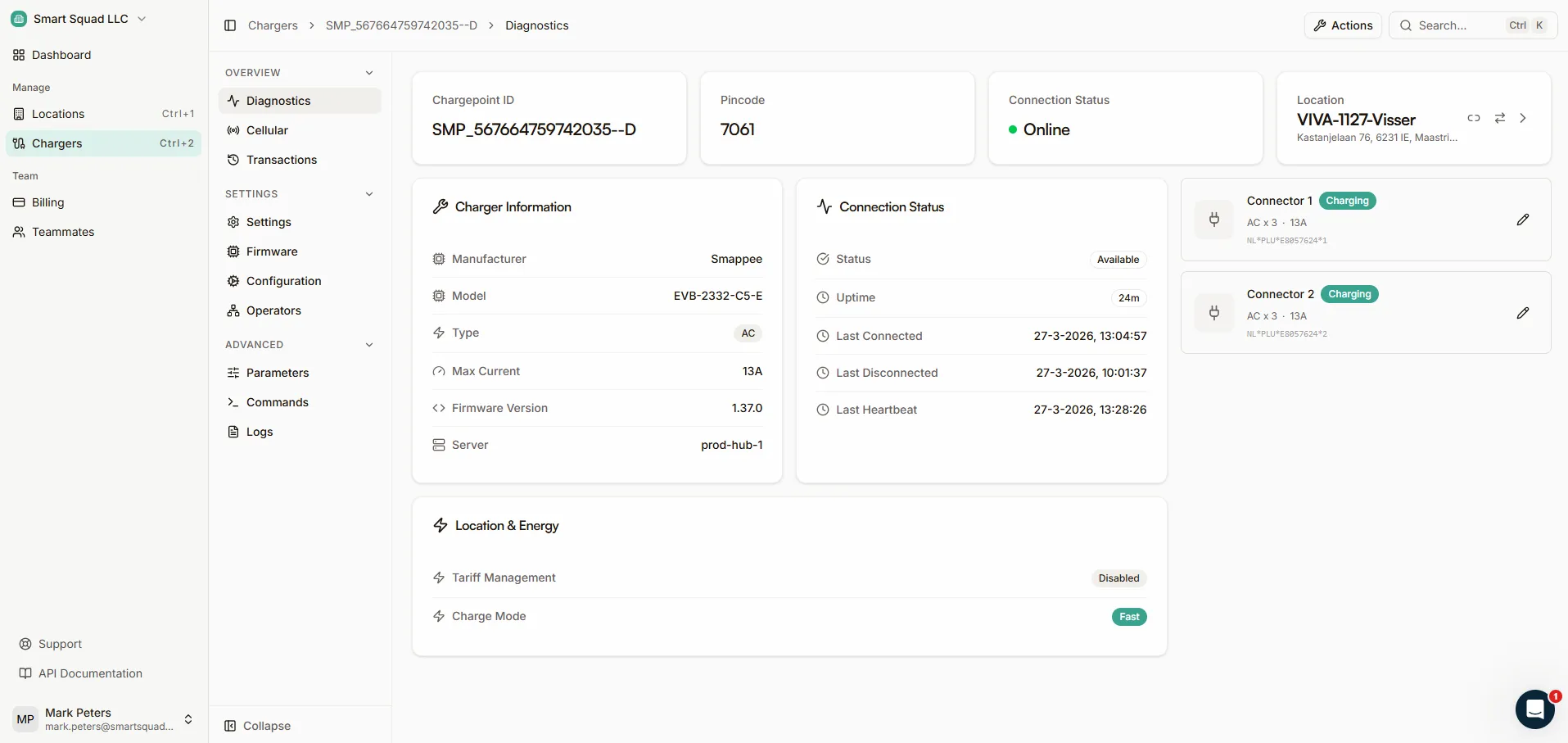
Task: Collapse the Settings section chevron
Action: (369, 193)
